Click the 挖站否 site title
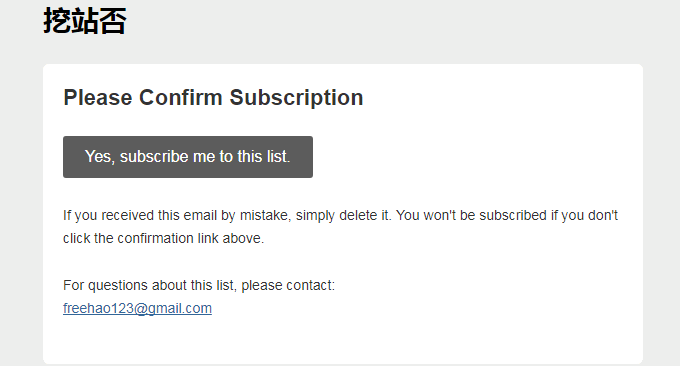680x366 pixels. click(x=85, y=21)
